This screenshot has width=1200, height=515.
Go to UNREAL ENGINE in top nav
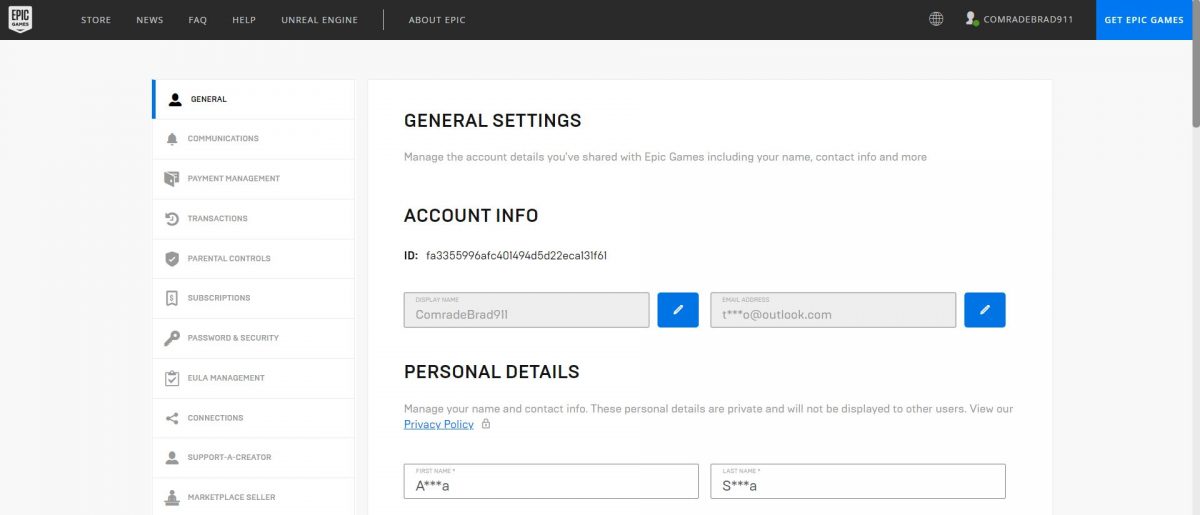pos(319,20)
